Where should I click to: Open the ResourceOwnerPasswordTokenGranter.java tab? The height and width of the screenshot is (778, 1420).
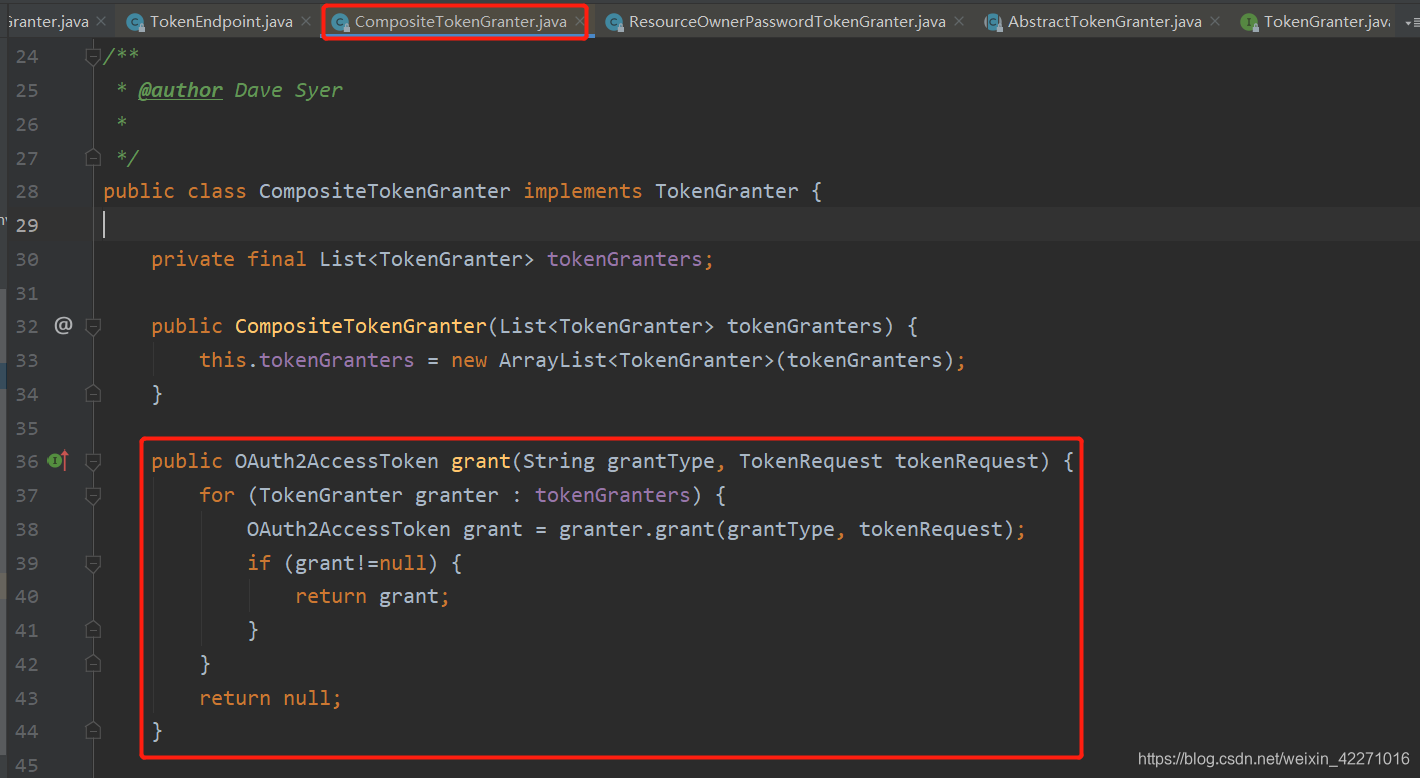tap(787, 21)
